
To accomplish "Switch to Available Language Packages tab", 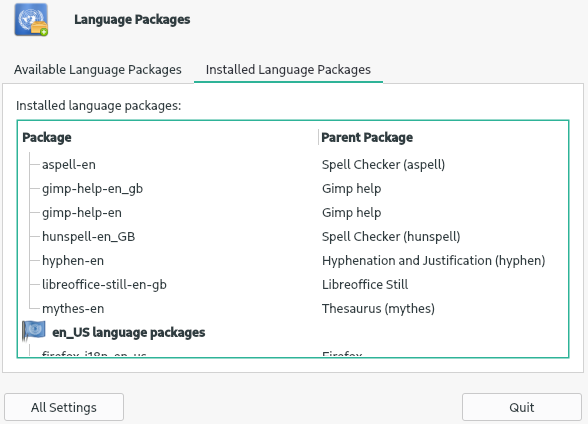I will coord(98,70).
